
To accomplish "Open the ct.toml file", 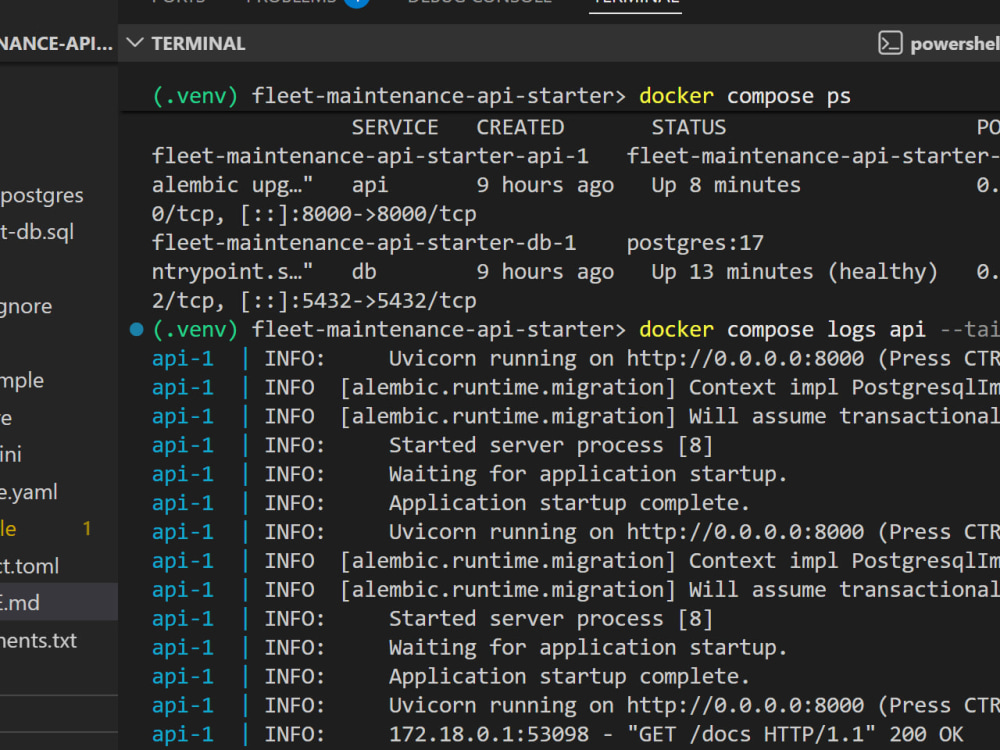I will pos(29,566).
